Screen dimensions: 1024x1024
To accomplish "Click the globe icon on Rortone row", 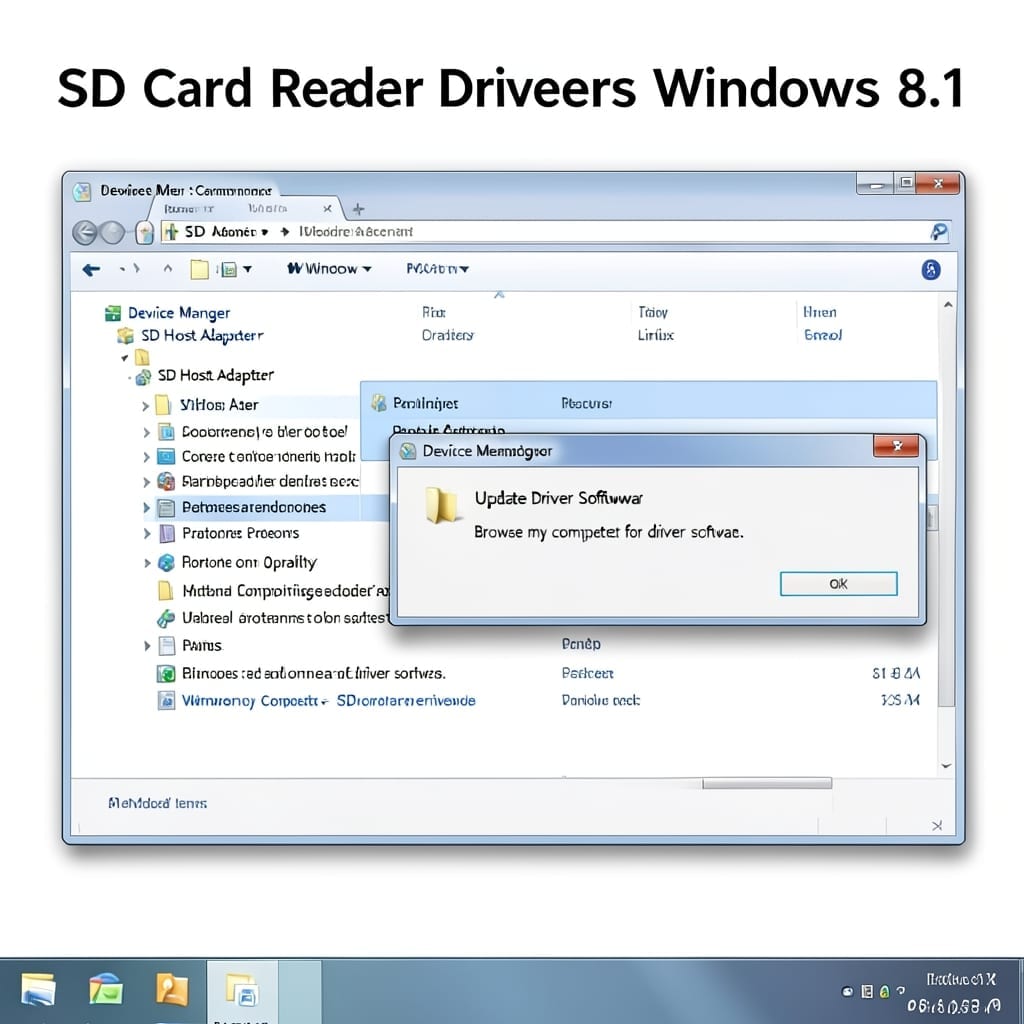I will point(167,562).
